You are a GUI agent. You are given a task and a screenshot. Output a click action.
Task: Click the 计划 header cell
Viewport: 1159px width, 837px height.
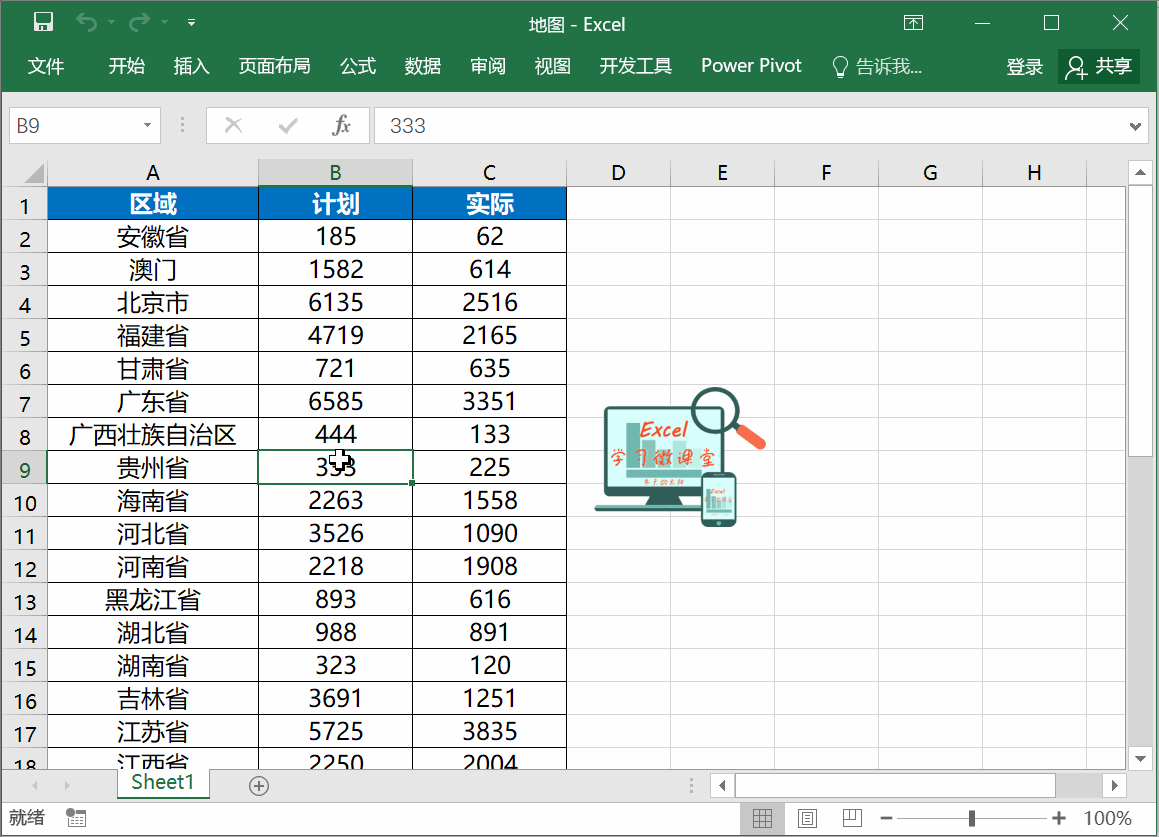tap(336, 203)
